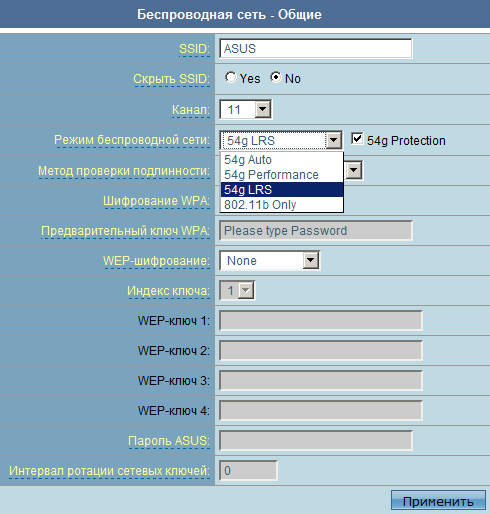Open the SSID help link label
This screenshot has width=490, height=514.
194,49
